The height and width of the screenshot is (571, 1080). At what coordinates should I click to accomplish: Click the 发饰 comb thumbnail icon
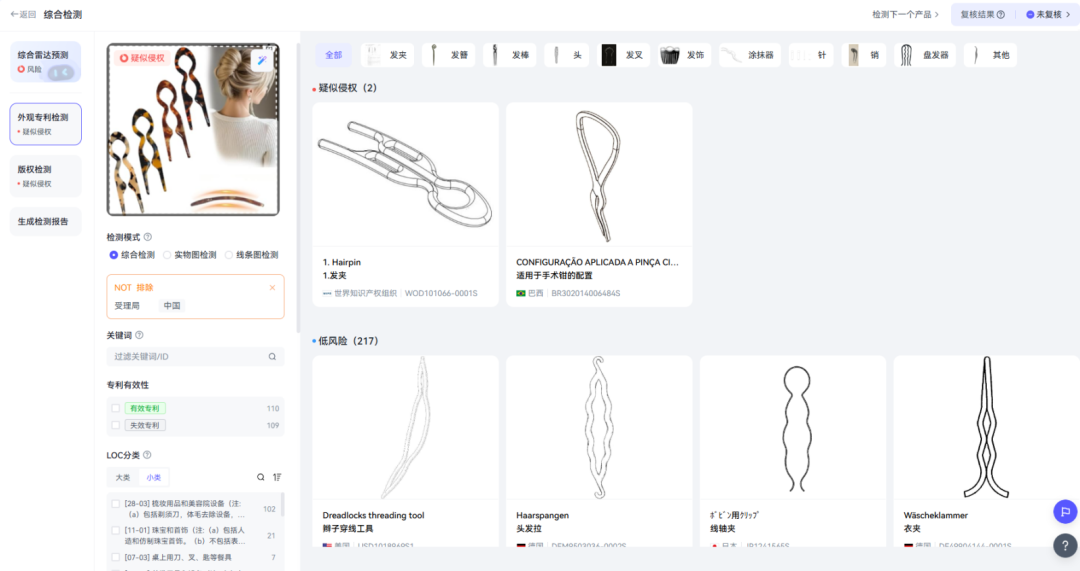[x=669, y=55]
